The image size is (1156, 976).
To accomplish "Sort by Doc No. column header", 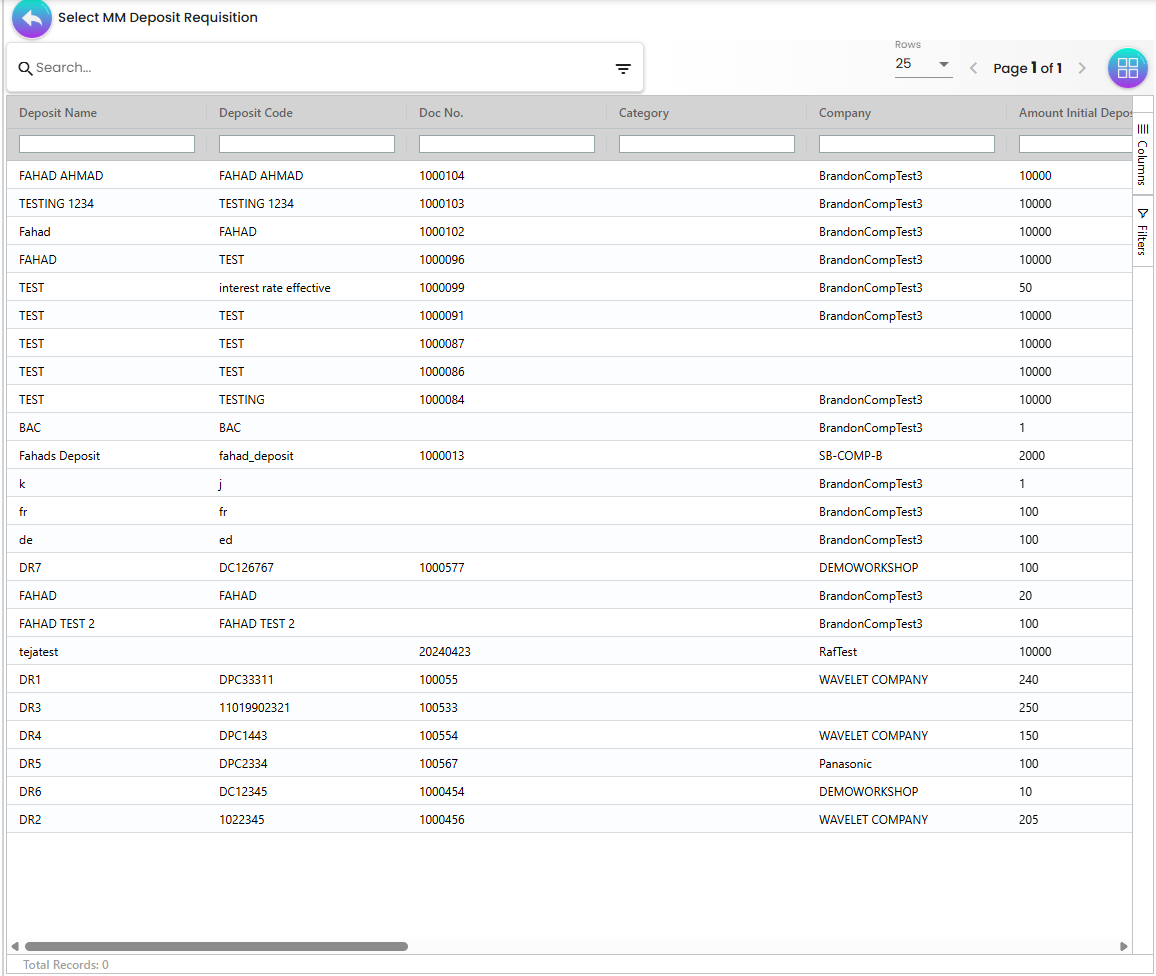I will tap(441, 113).
